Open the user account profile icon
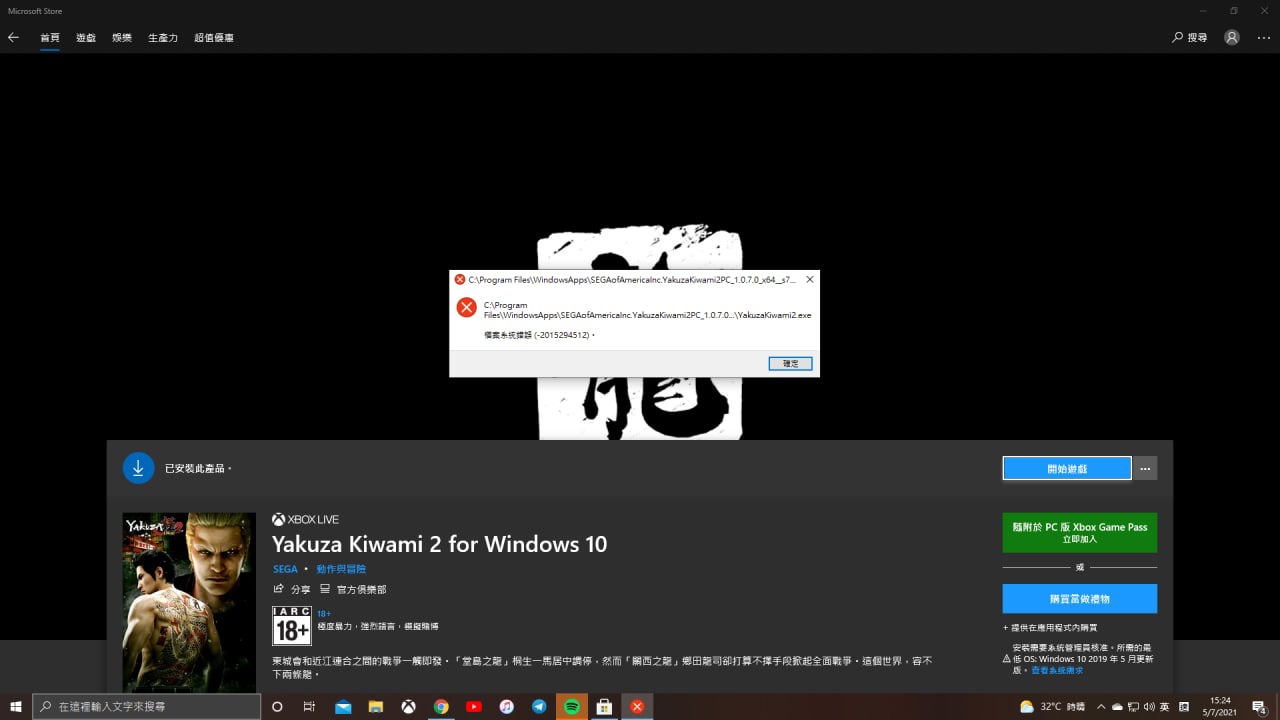 (1232, 37)
